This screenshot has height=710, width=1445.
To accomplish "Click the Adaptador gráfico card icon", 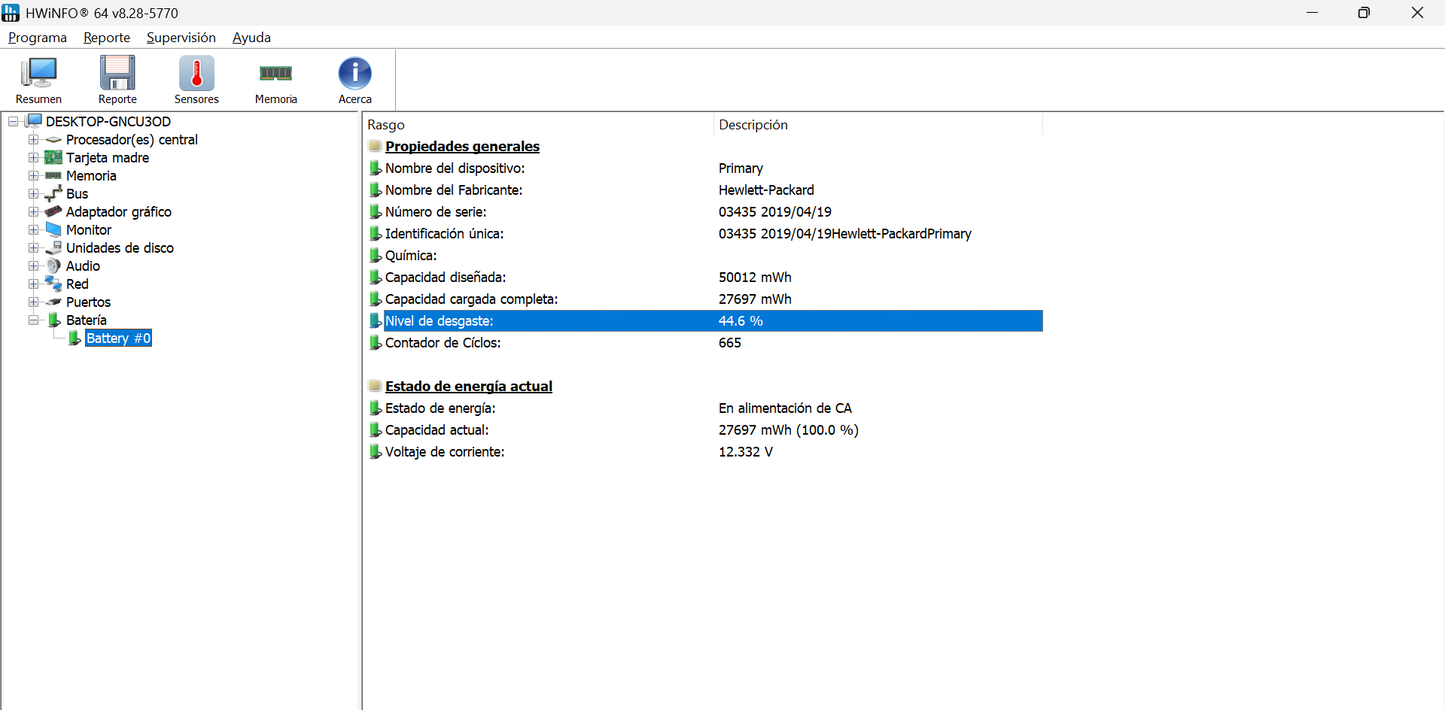I will (53, 212).
